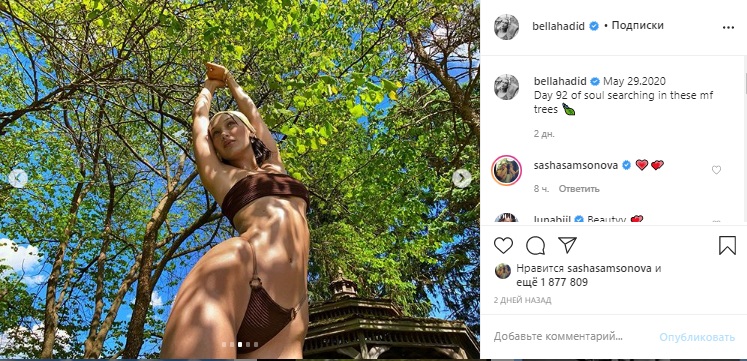Click the carousel pagination dots

click(x=240, y=344)
